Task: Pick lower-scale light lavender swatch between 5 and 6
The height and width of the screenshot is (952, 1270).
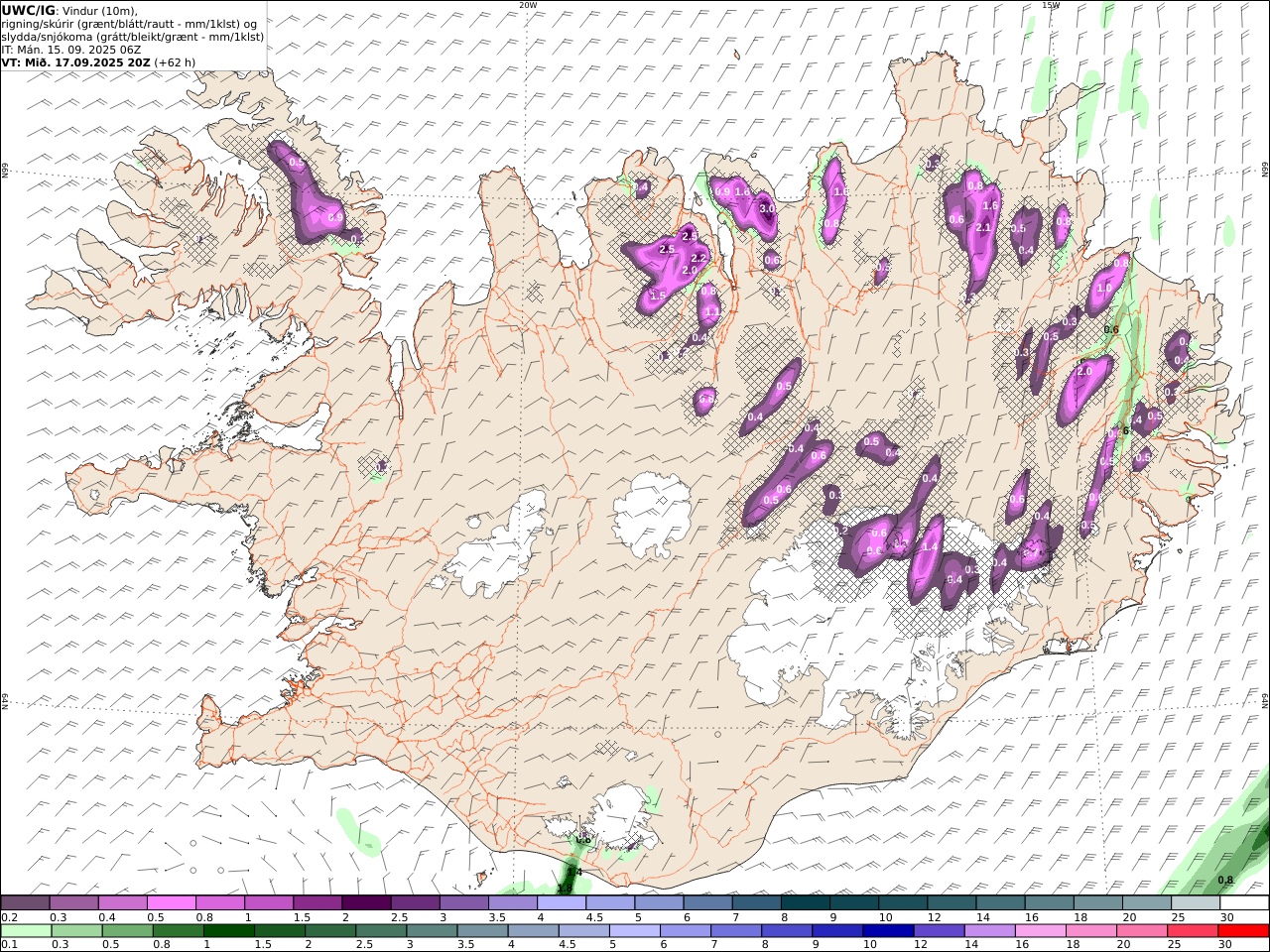Action: tap(634, 930)
